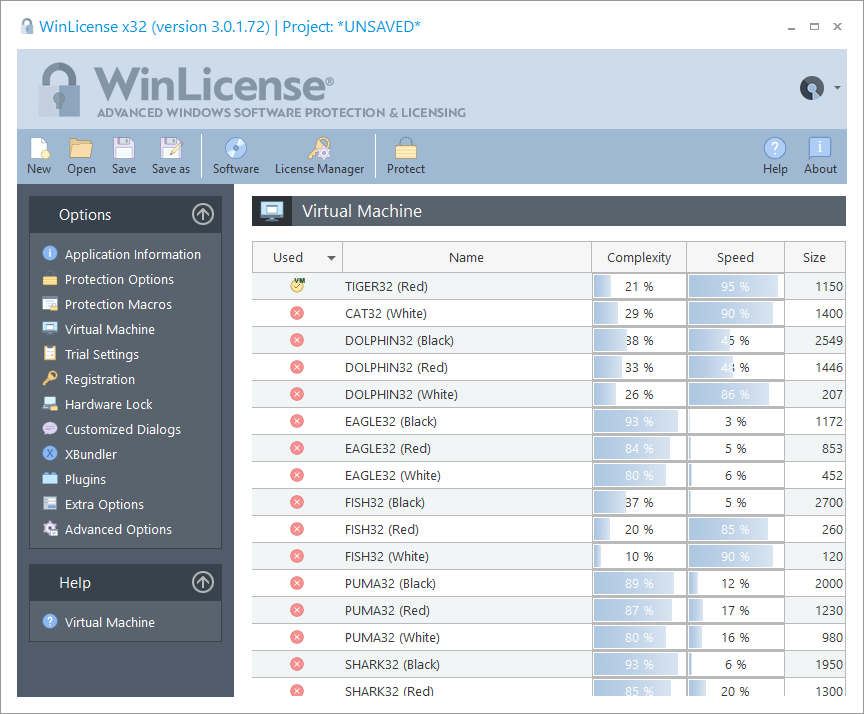Click the Customized Dialogs speech bubble icon

click(x=50, y=429)
